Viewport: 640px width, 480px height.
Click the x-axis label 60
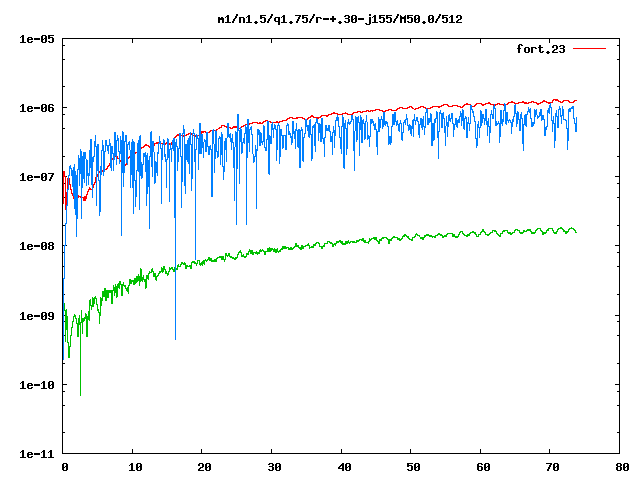pyautogui.click(x=483, y=467)
